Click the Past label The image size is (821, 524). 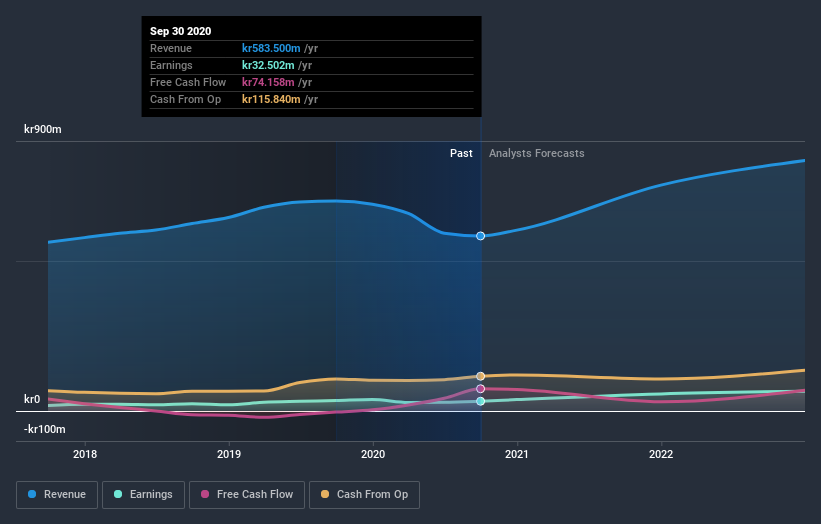(461, 153)
